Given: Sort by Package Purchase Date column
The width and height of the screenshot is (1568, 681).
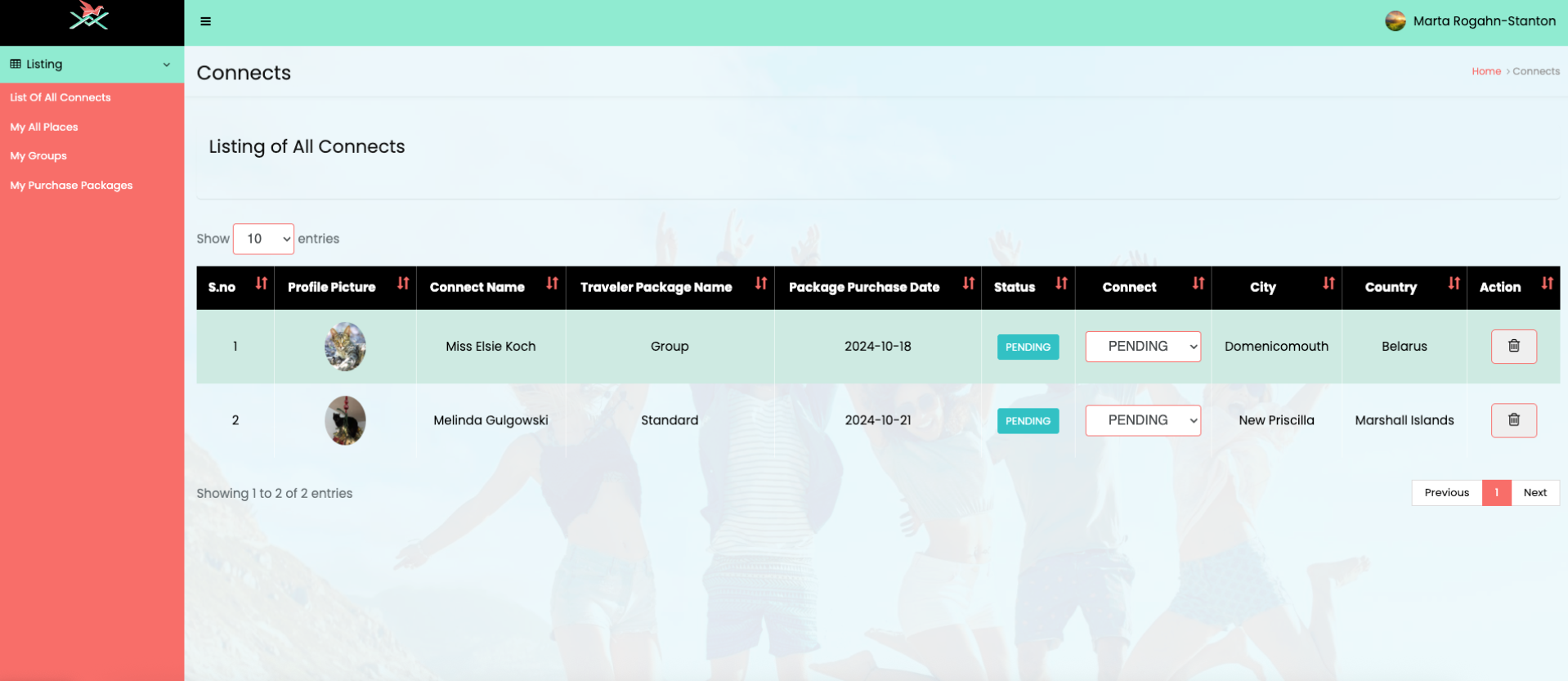Looking at the screenshot, I should point(968,284).
